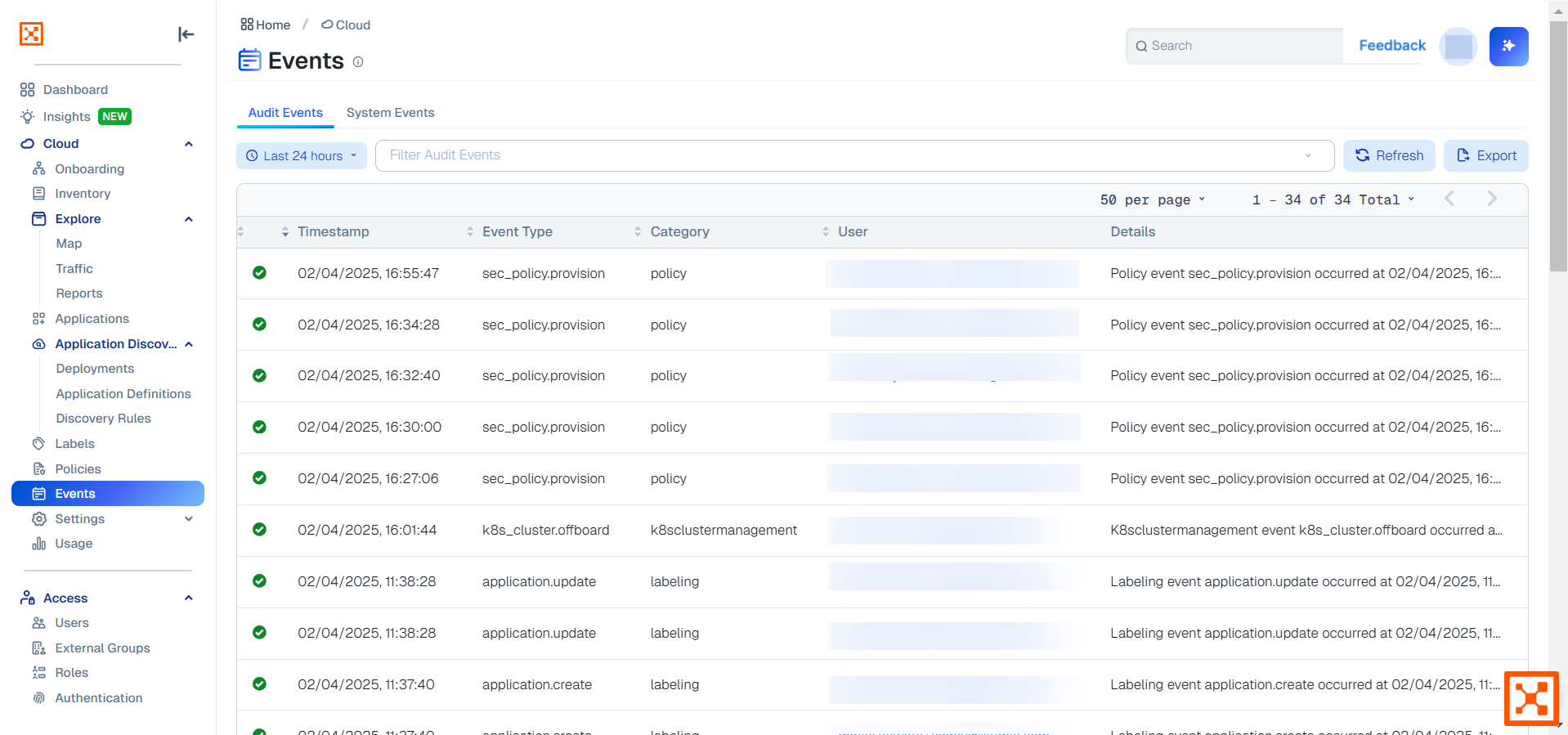Open Inventory page
Viewport: 1568px width, 735px height.
click(x=82, y=194)
